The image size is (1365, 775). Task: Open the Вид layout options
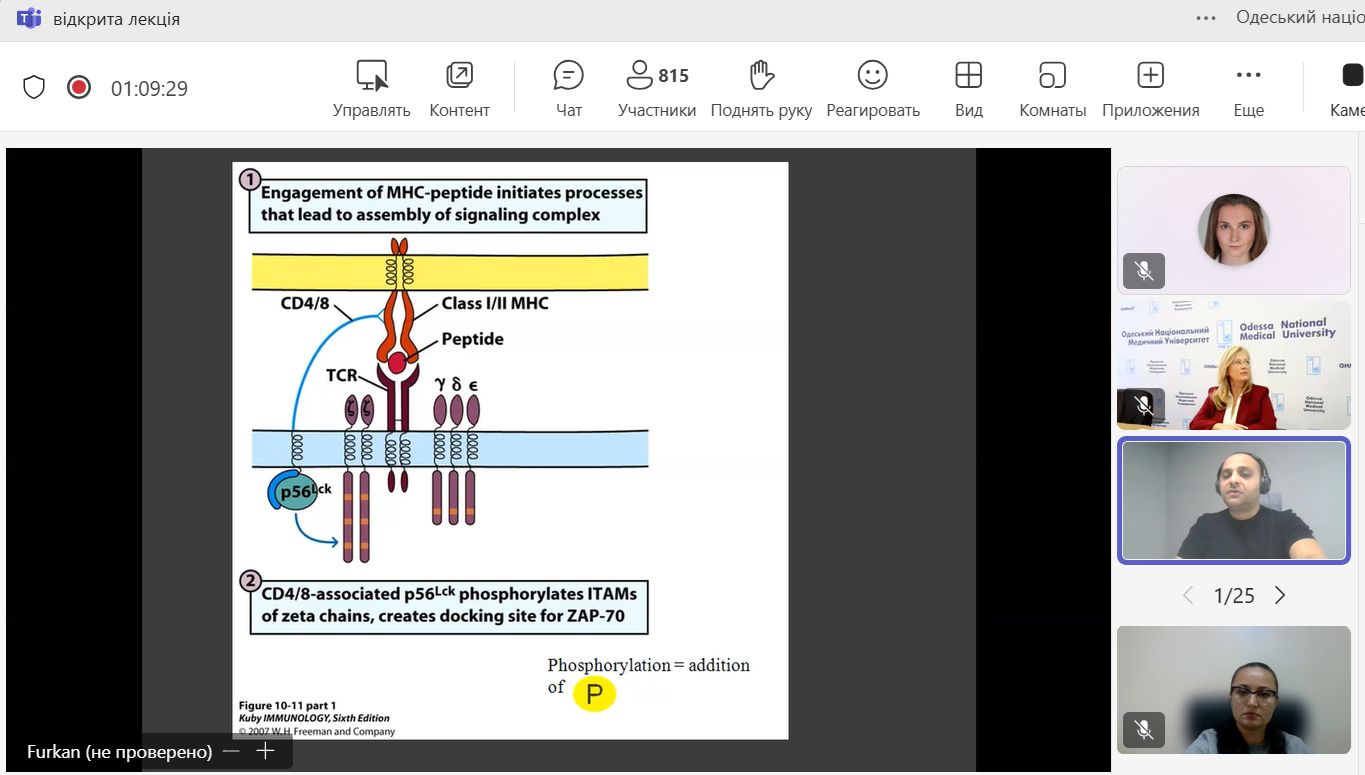pos(968,77)
